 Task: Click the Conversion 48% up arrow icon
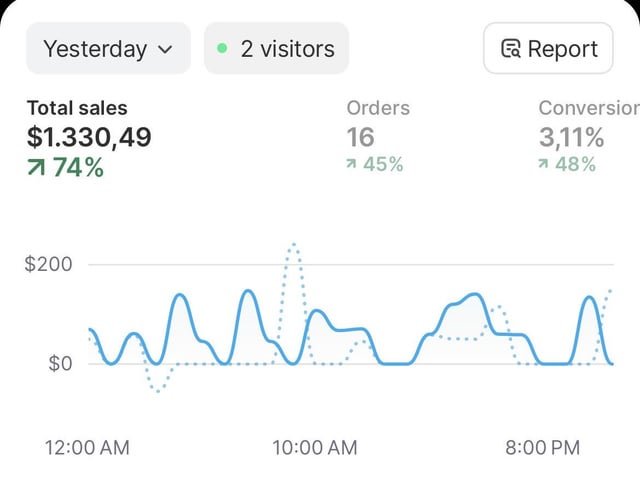click(544, 165)
